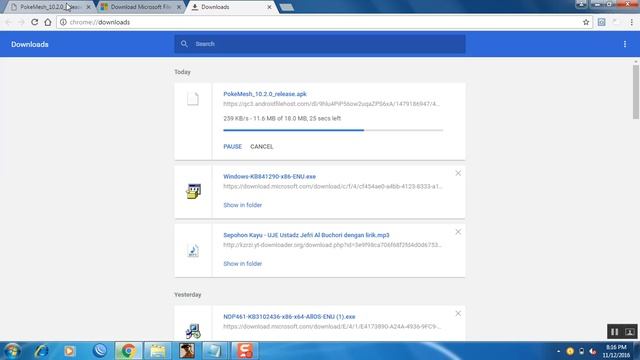This screenshot has width=640, height=360.
Task: Switch to the Download Microsoft tab
Action: point(141,7)
